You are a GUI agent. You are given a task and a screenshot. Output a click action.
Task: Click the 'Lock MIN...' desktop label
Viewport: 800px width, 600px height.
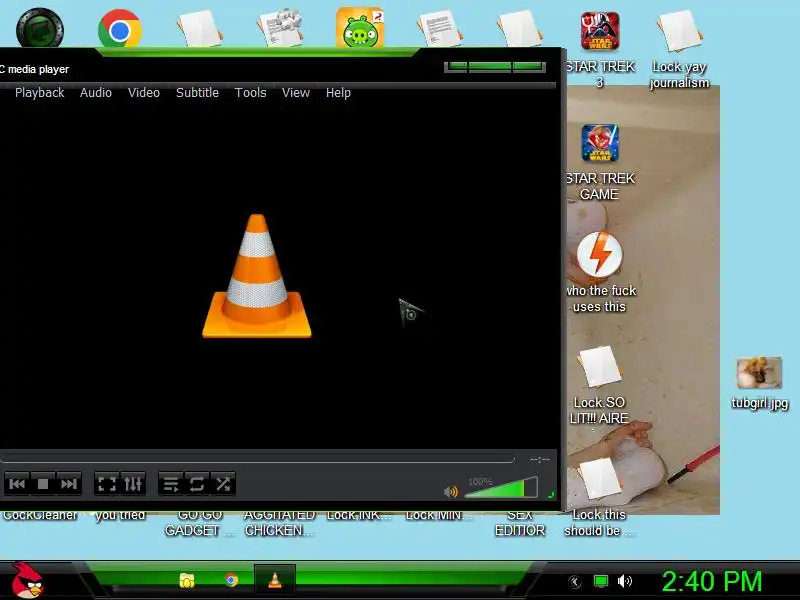439,516
